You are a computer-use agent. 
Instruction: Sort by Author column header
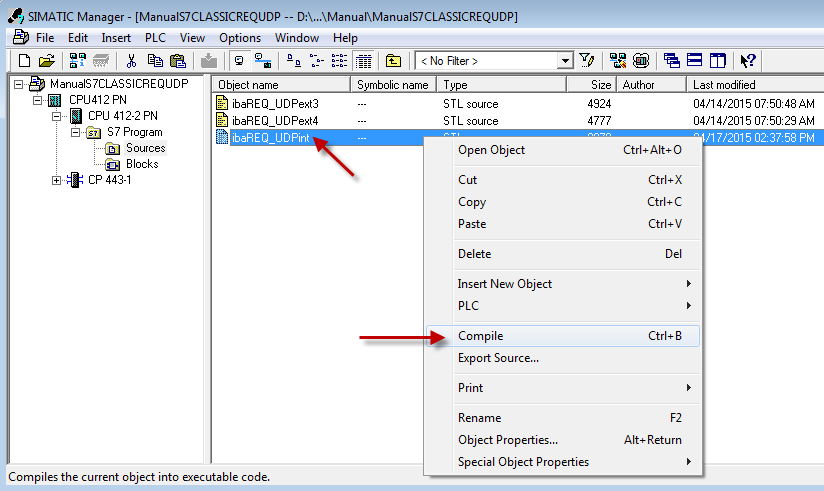651,85
